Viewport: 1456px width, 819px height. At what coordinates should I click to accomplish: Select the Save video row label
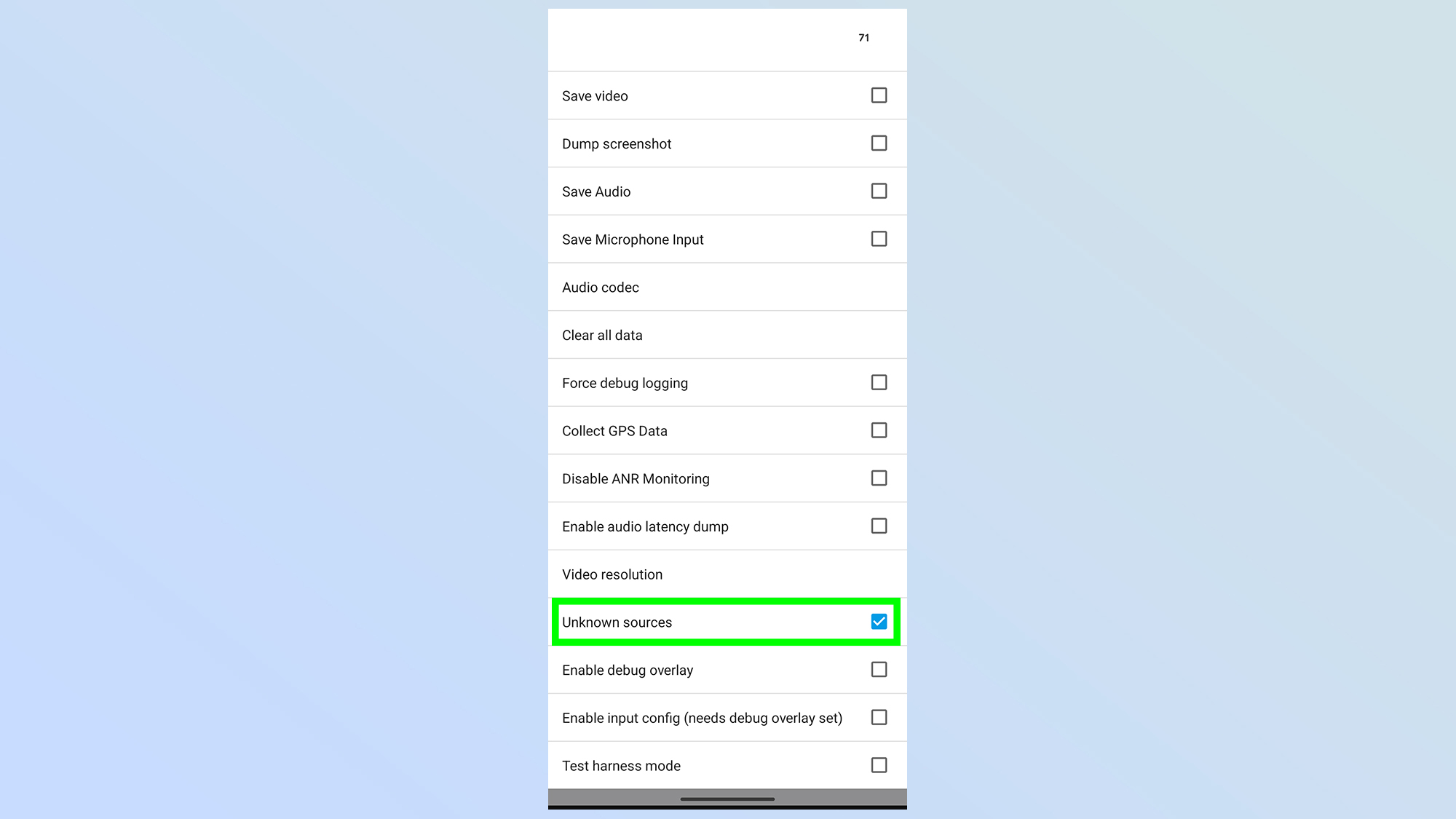click(595, 95)
